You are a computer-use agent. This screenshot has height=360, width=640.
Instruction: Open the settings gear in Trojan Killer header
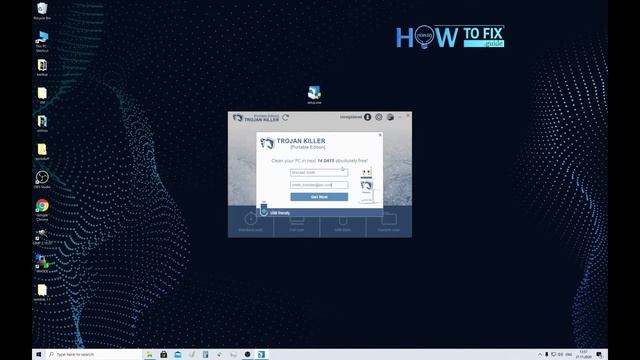click(x=379, y=117)
